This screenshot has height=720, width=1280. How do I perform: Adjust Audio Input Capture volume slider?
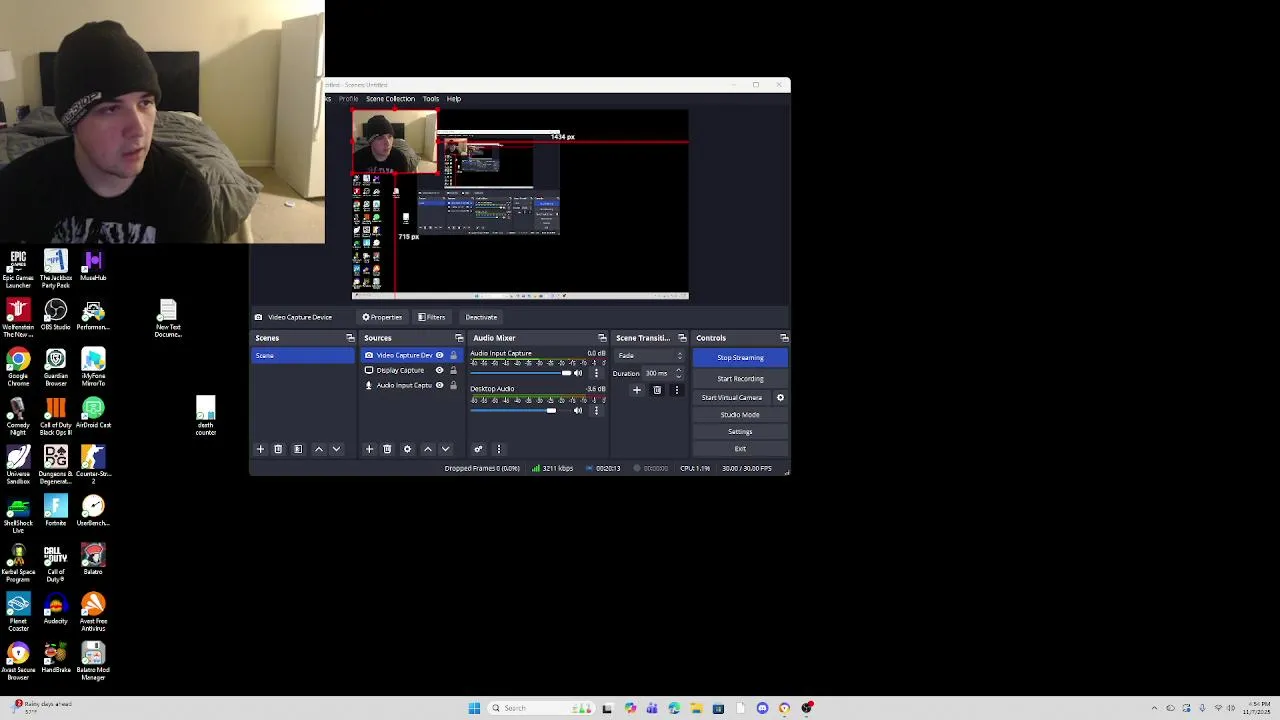coord(520,373)
